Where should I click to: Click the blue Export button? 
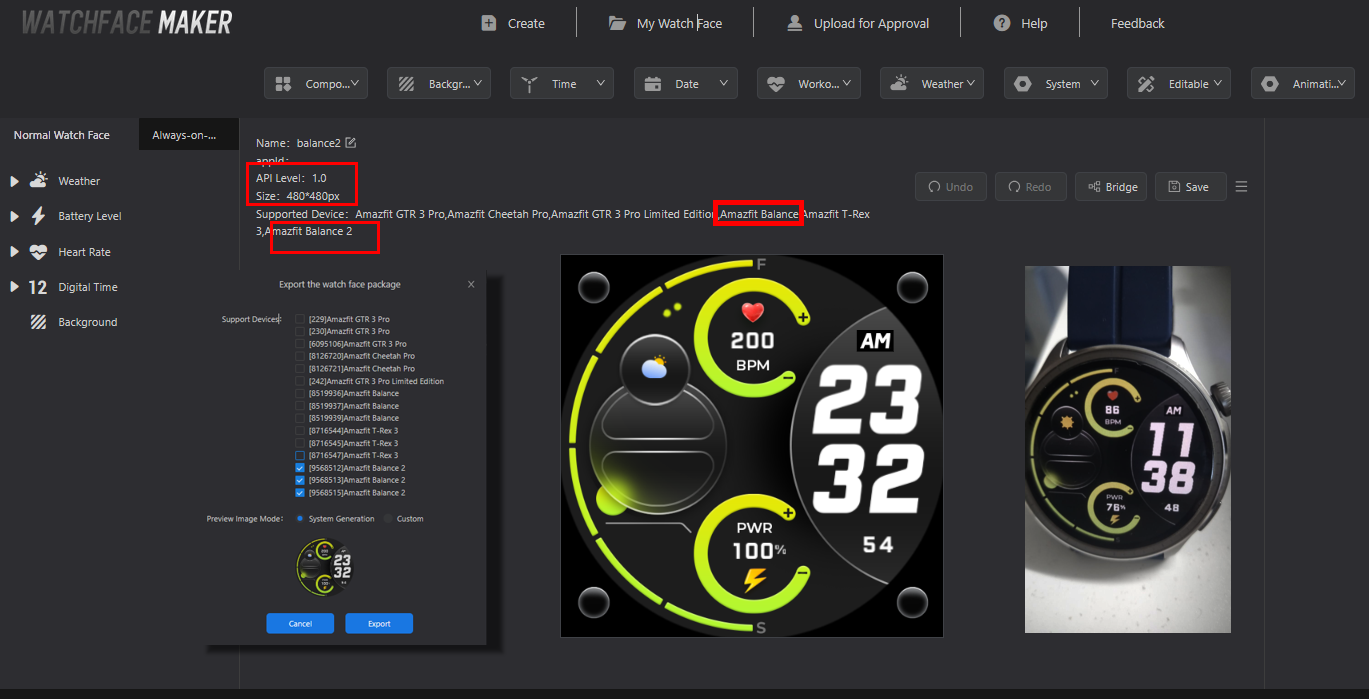[x=379, y=623]
